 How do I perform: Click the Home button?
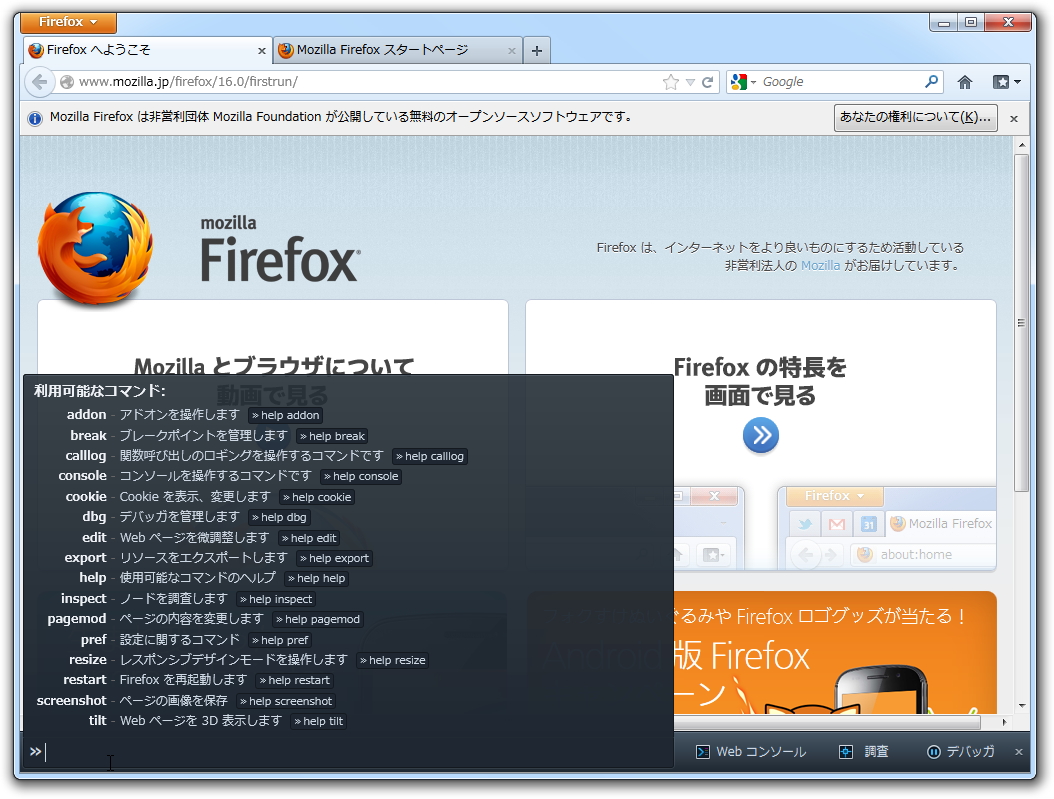click(x=963, y=81)
